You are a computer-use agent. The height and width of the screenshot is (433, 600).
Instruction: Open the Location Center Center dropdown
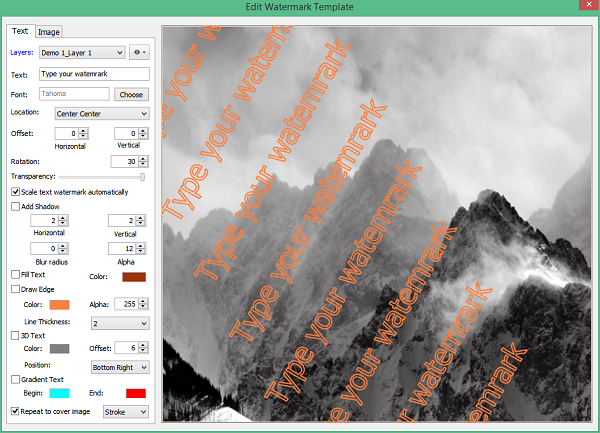pyautogui.click(x=102, y=114)
